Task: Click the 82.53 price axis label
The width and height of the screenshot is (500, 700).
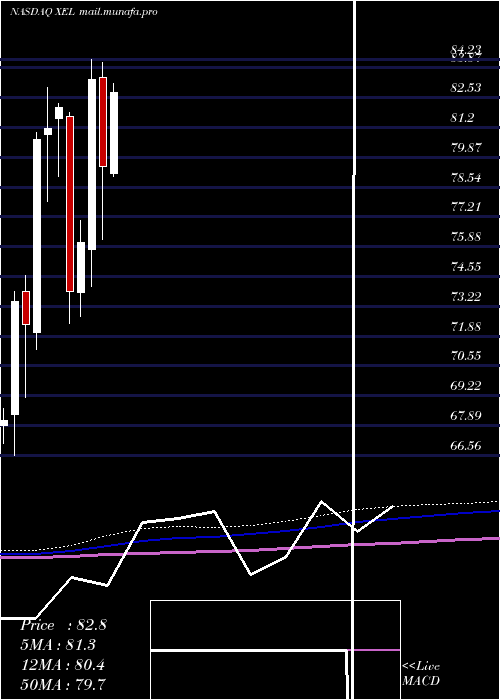Action: [x=466, y=88]
